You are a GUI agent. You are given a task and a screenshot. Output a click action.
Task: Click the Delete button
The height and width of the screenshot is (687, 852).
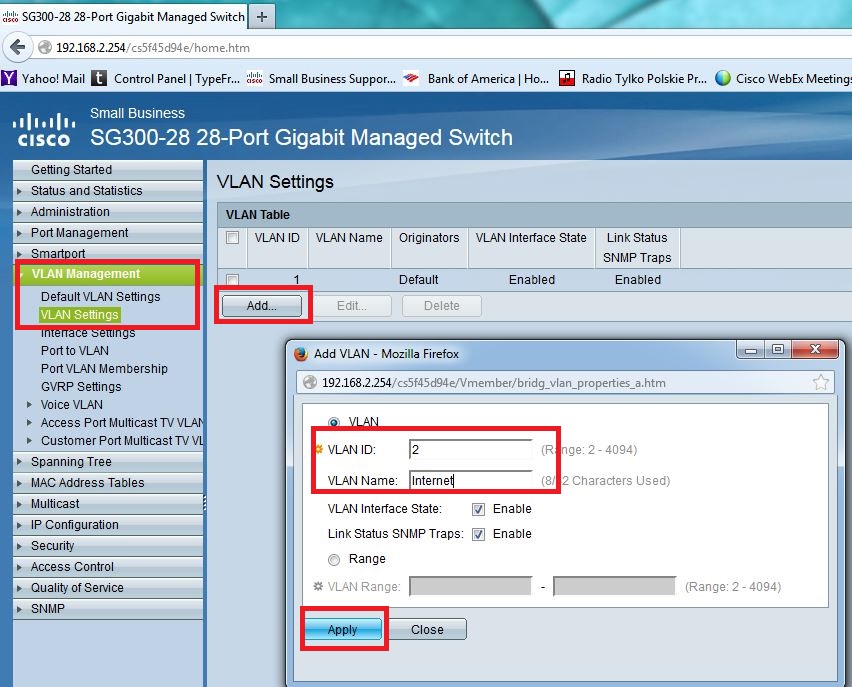442,306
